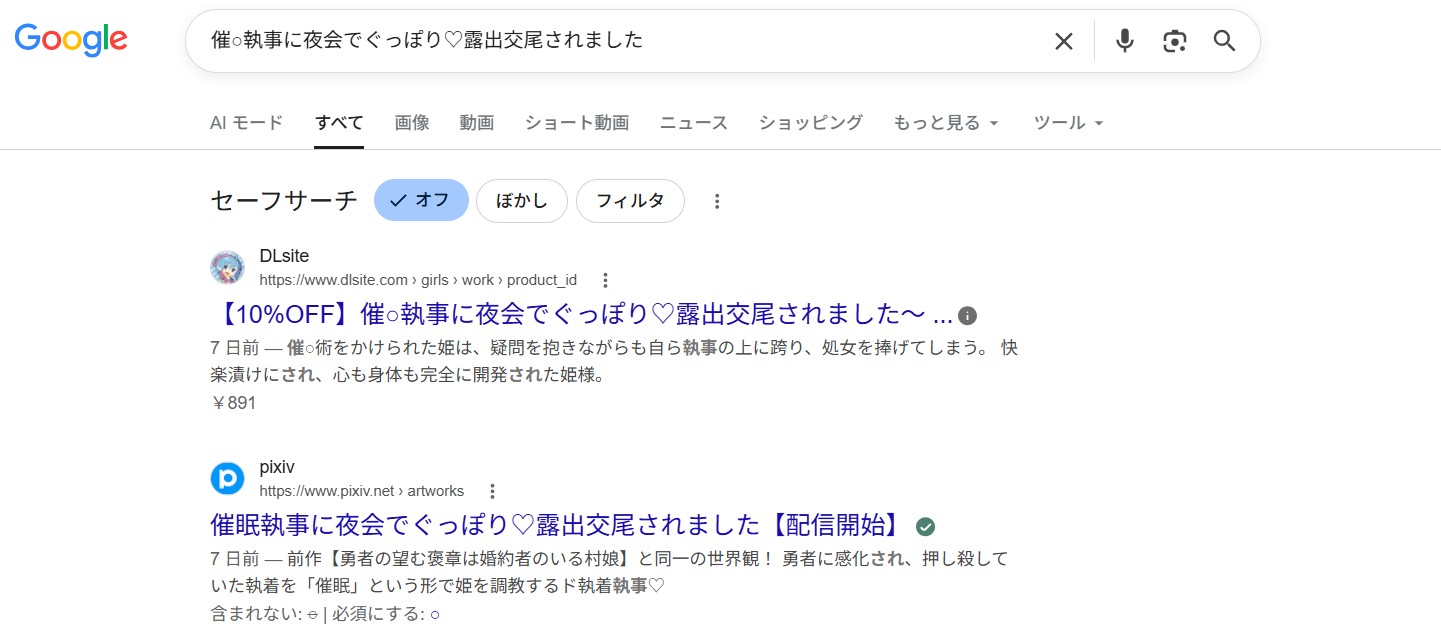Open the pixiv 【配信開始】 result title link
Image resolution: width=1441 pixels, height=636 pixels.
pyautogui.click(x=559, y=527)
